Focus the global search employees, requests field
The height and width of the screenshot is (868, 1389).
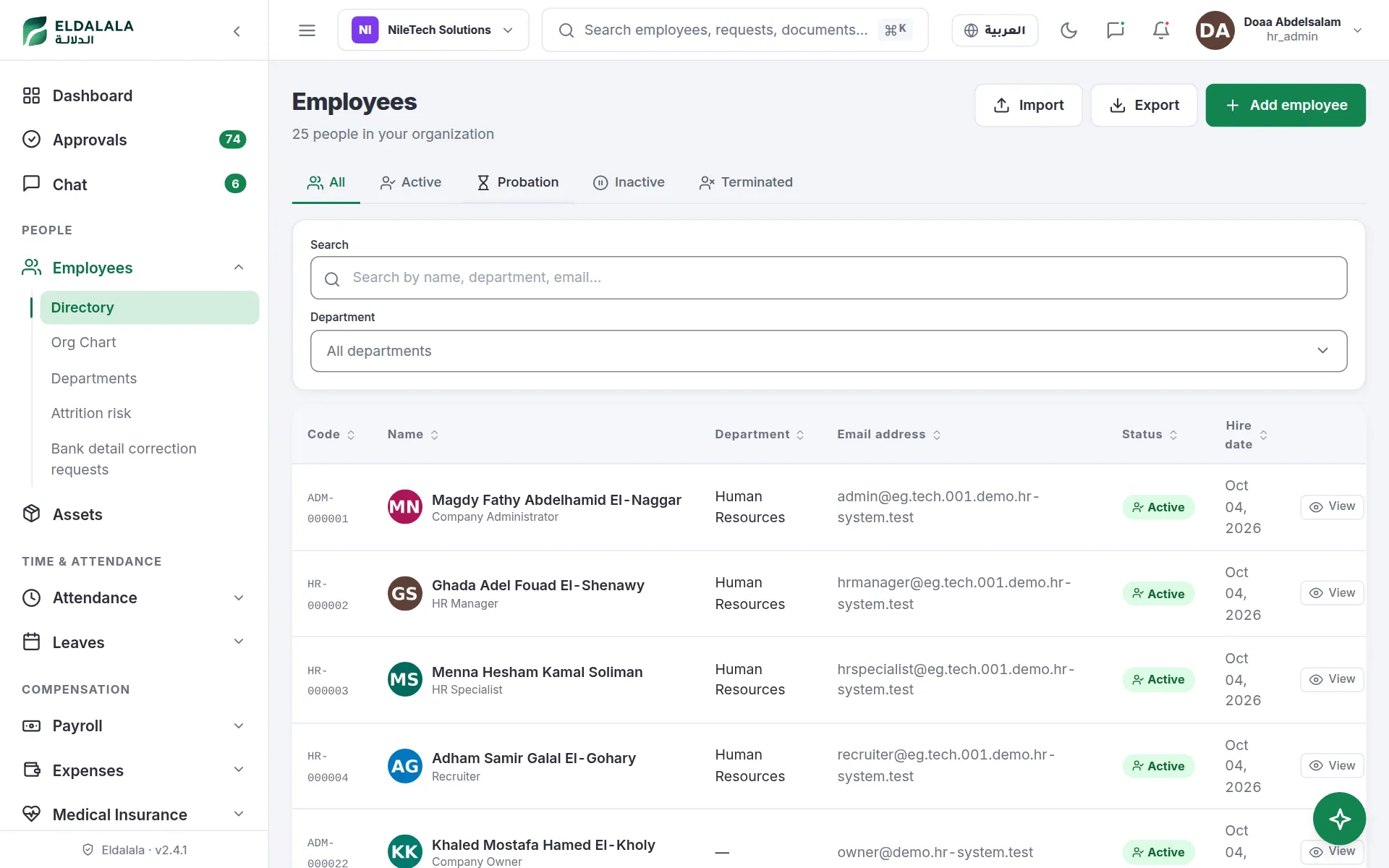(x=734, y=30)
